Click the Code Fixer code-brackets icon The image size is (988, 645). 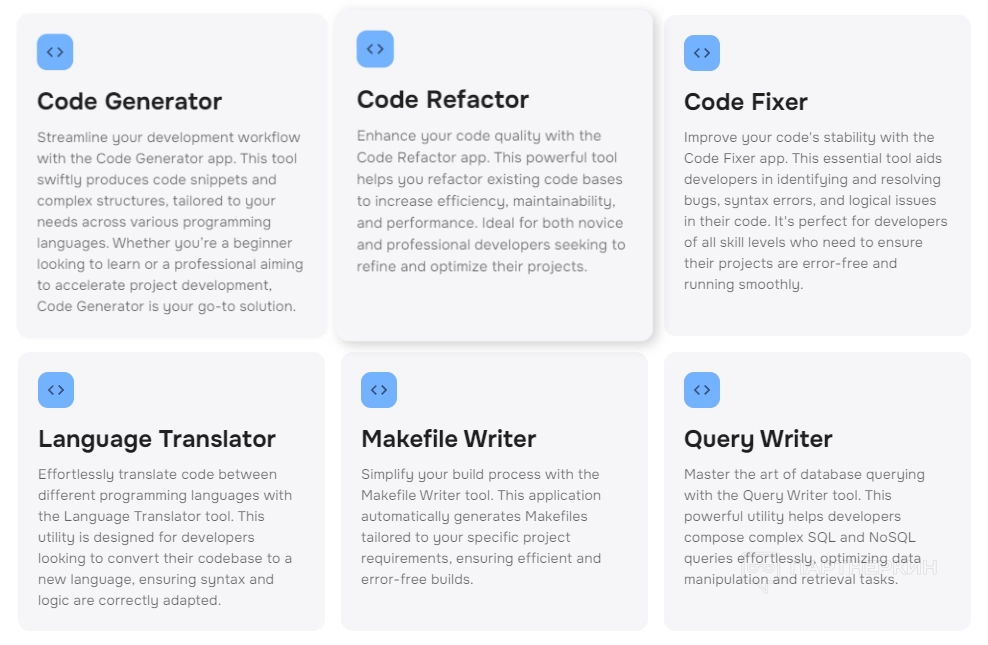point(702,53)
